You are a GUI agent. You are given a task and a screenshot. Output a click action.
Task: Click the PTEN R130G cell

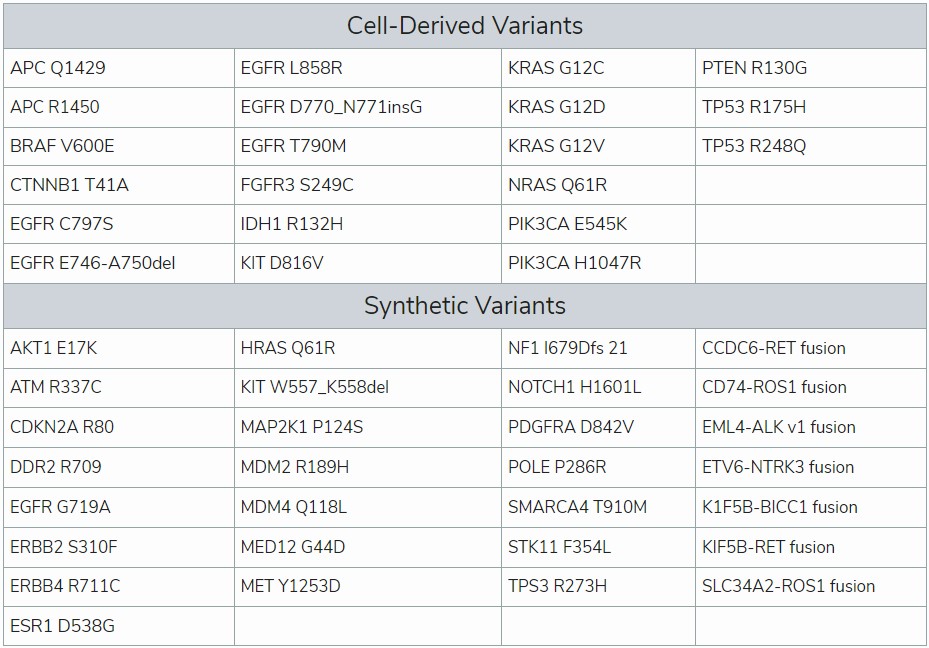pos(811,68)
